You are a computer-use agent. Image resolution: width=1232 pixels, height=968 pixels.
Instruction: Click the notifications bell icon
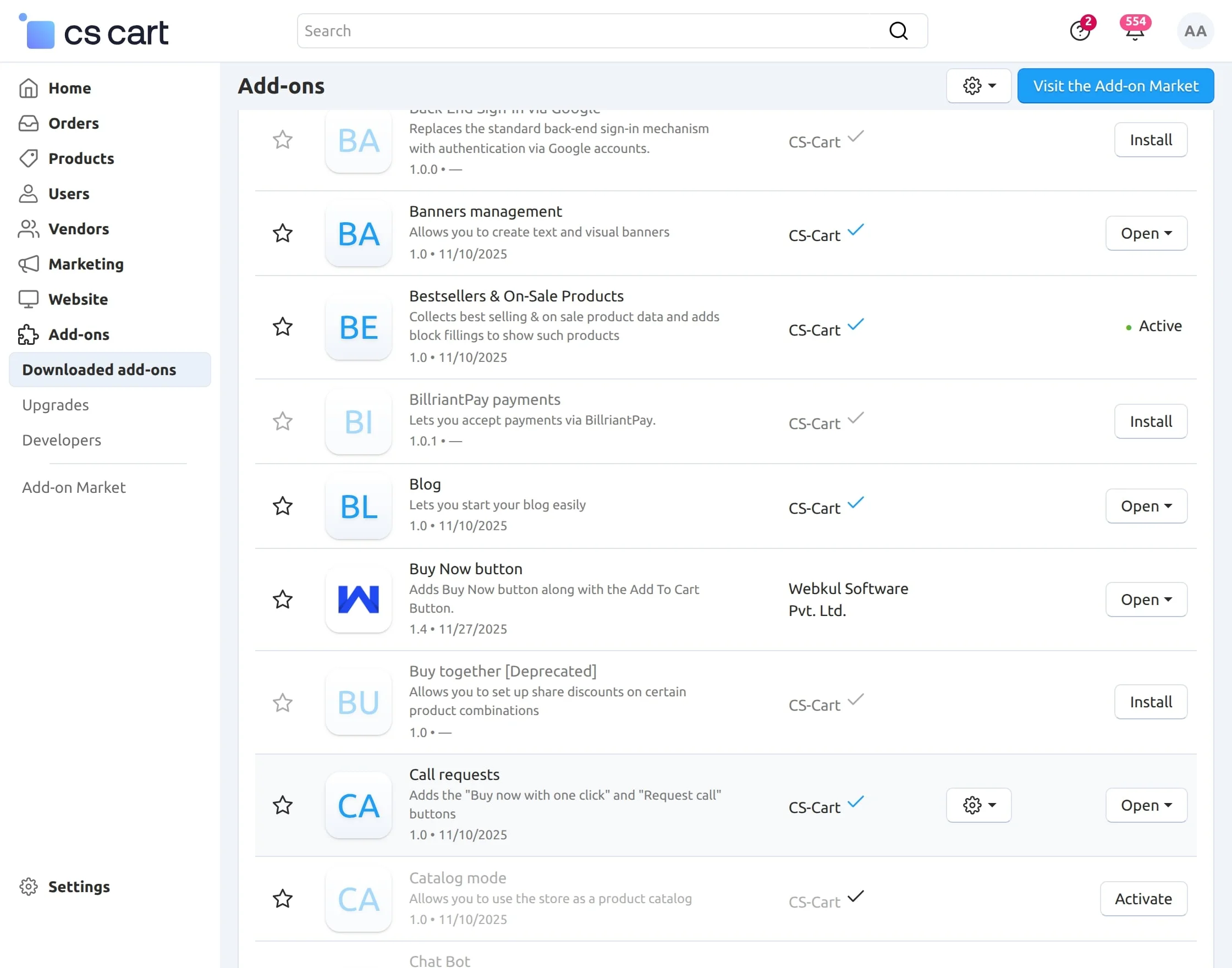[1134, 32]
